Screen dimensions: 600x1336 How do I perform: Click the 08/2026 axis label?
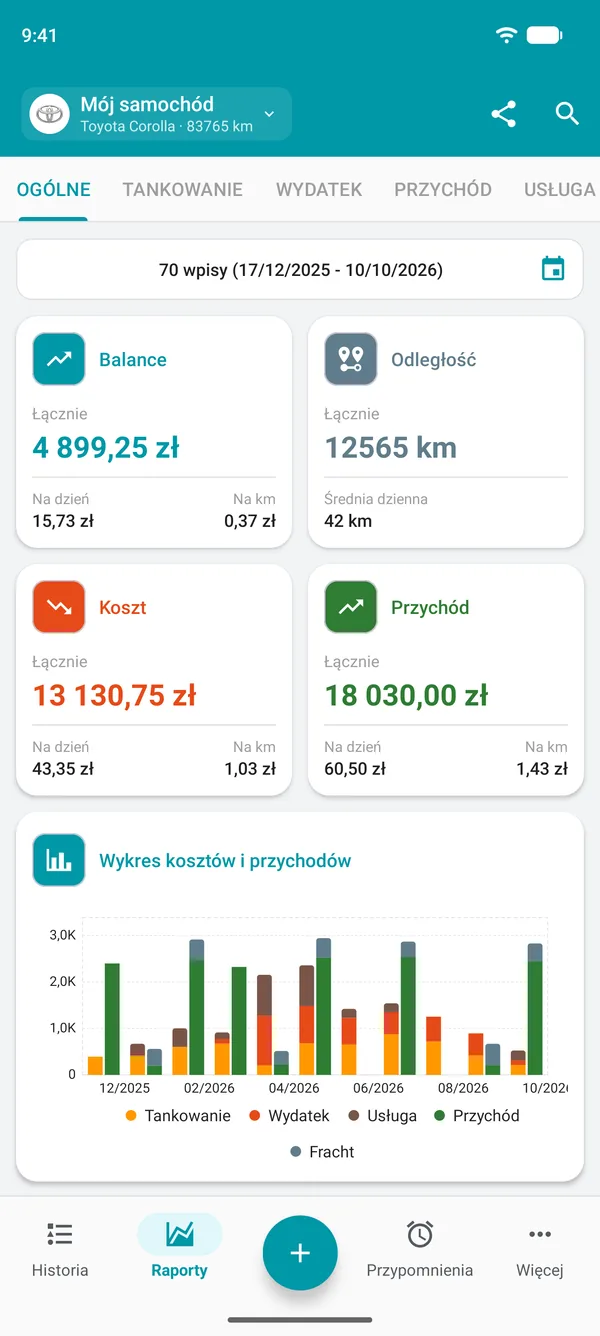pyautogui.click(x=463, y=1088)
